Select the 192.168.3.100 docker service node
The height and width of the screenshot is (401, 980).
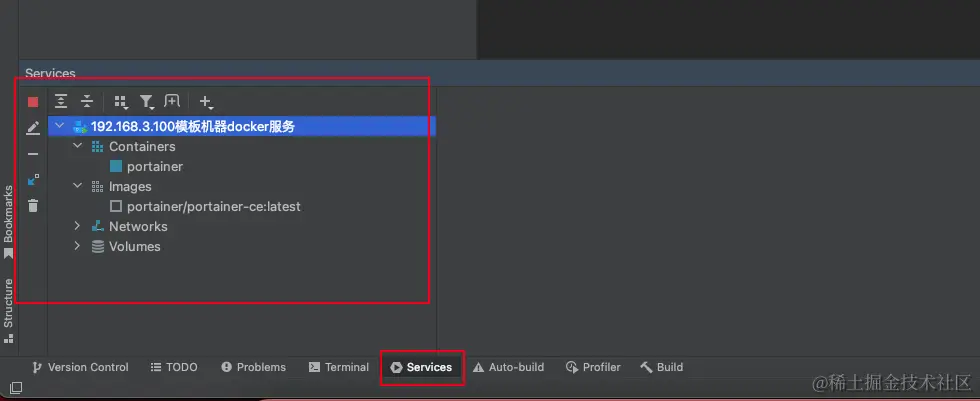(242, 127)
